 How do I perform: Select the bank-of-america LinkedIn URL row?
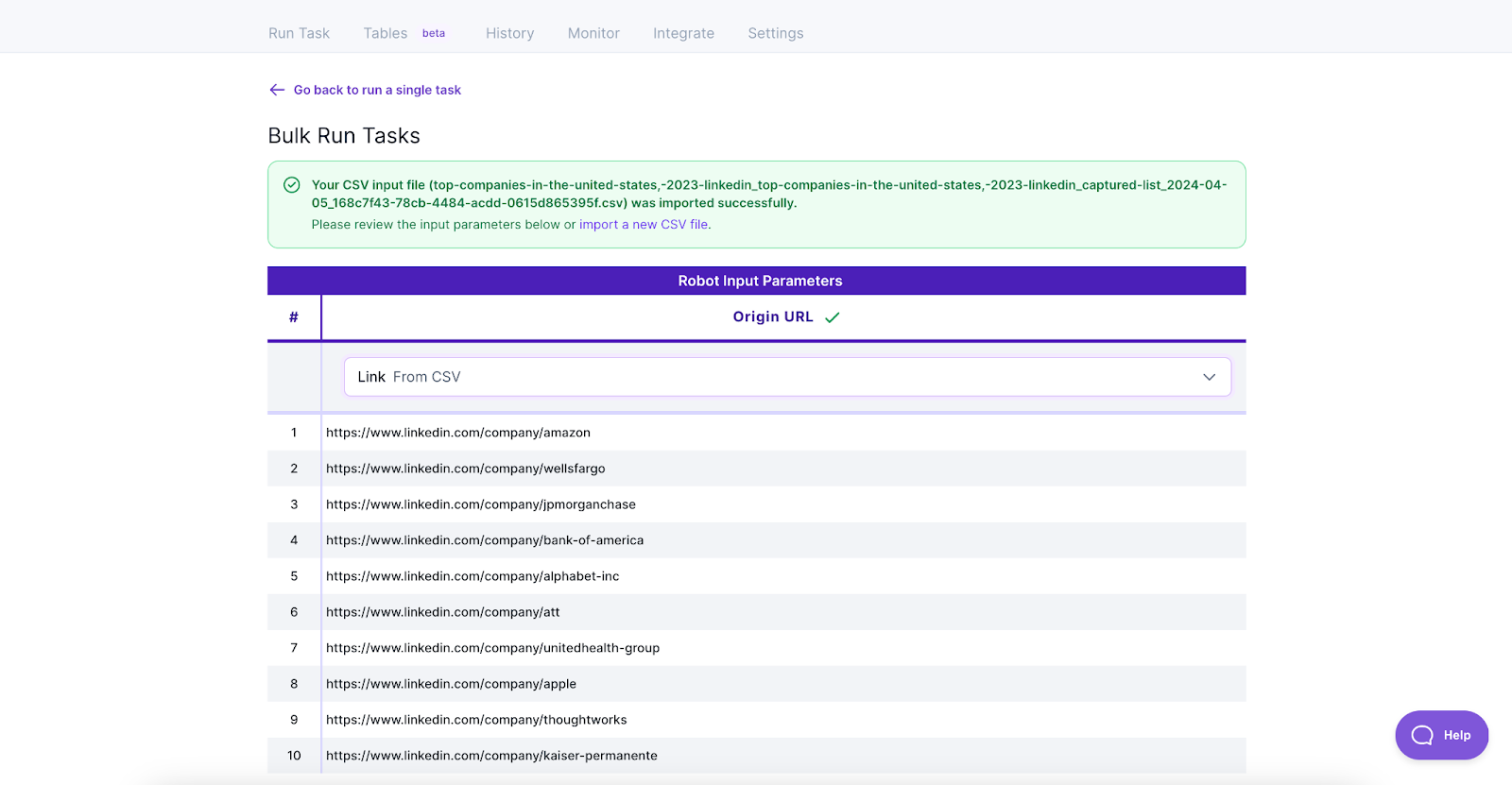click(x=757, y=540)
